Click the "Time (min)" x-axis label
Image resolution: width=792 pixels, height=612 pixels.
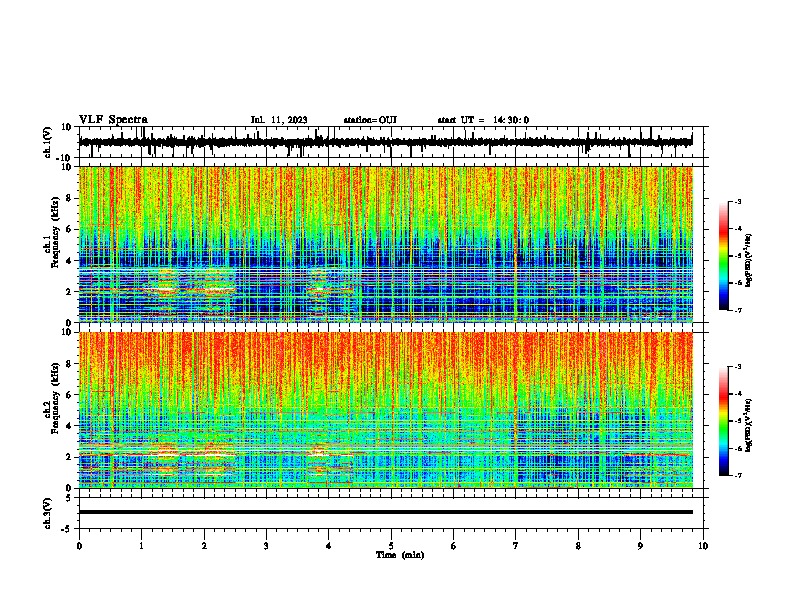point(400,555)
